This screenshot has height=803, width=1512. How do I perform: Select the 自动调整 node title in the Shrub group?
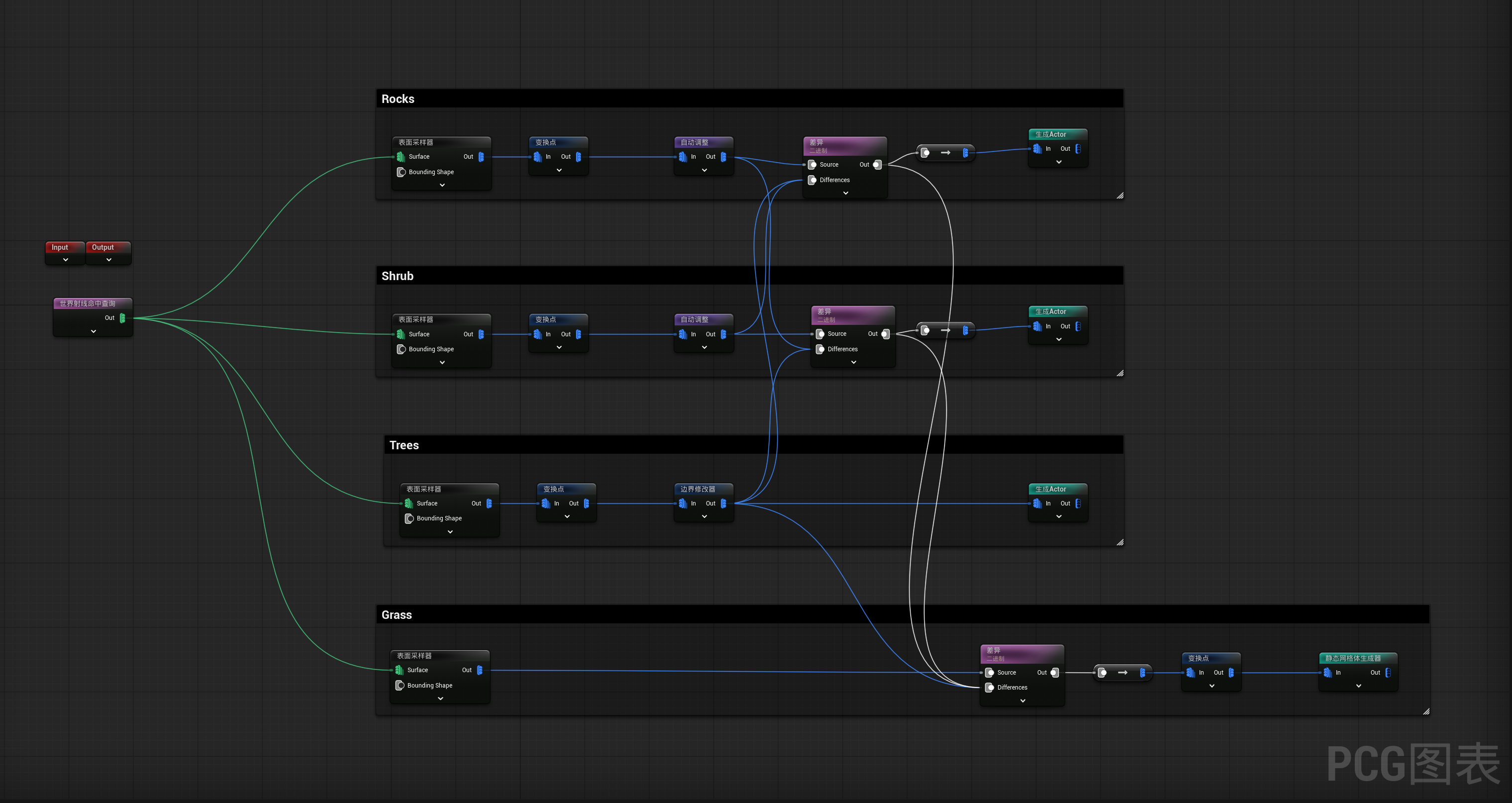695,320
